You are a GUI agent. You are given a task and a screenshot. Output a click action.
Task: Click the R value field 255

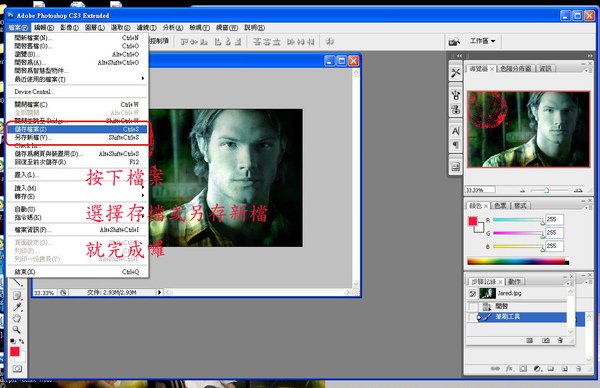pos(554,219)
